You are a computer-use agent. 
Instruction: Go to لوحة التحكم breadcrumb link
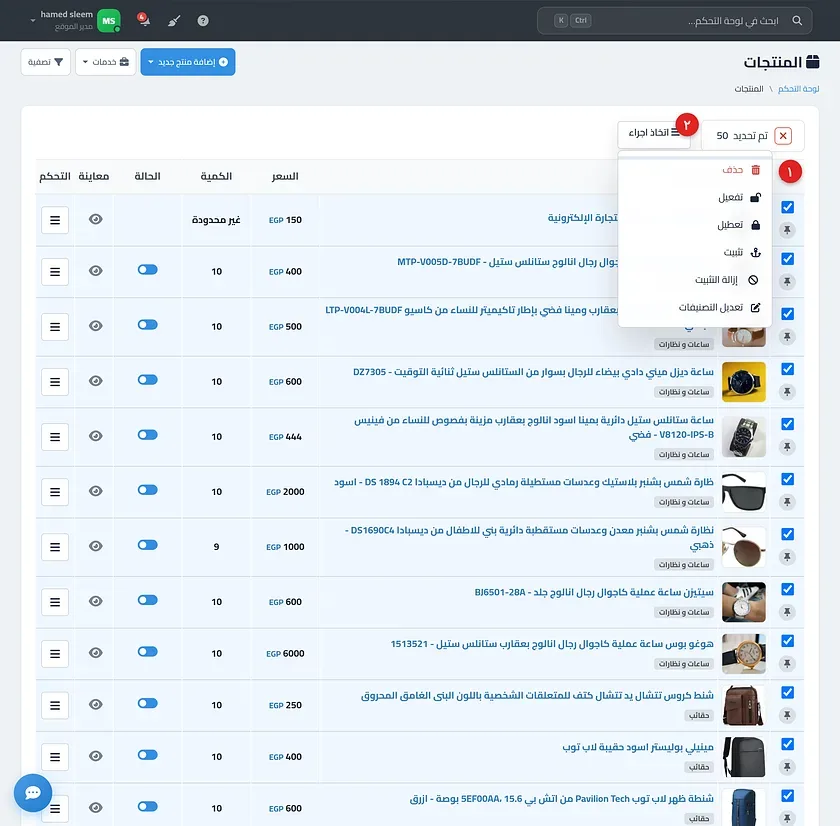pyautogui.click(x=798, y=89)
